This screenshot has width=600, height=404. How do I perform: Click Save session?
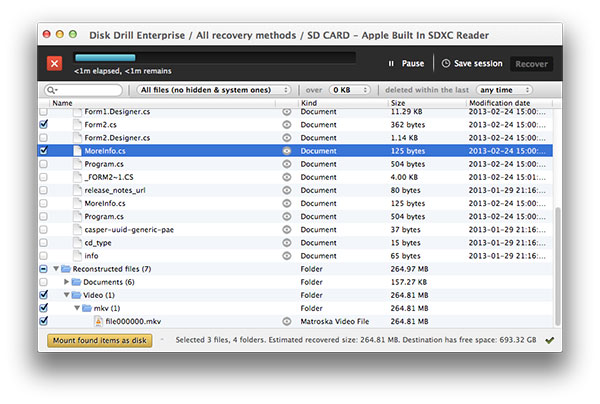pyautogui.click(x=472, y=64)
